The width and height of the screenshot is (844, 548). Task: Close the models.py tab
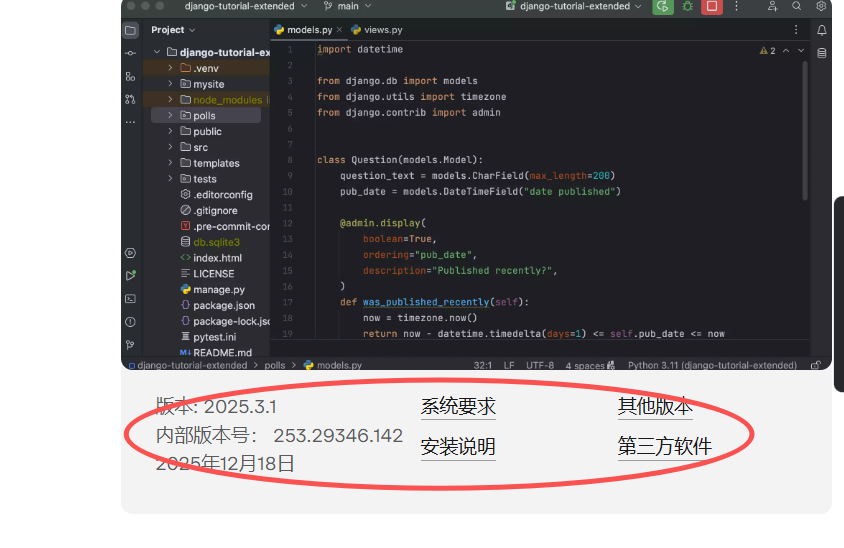(x=339, y=30)
